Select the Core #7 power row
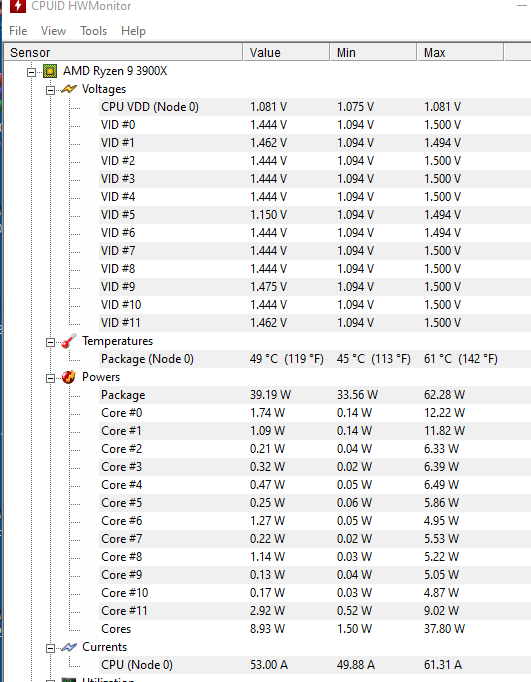531x682 pixels. pyautogui.click(x=315, y=539)
